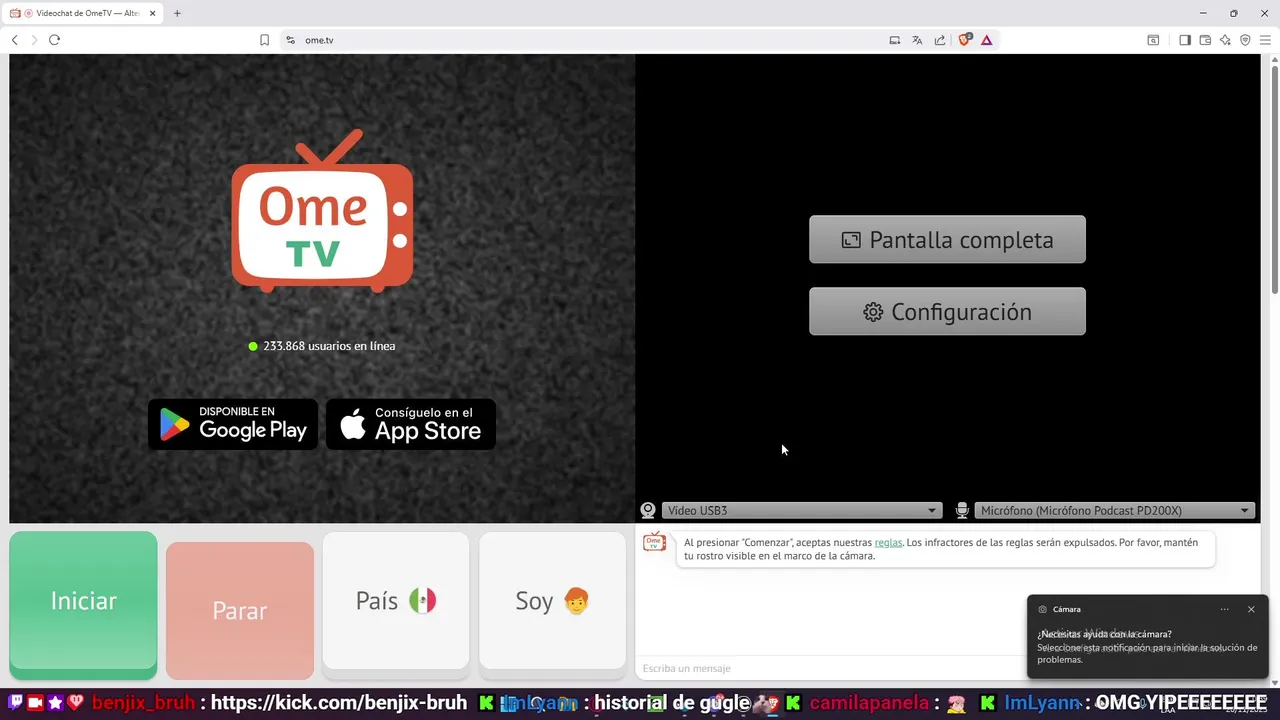
Task: Open the Brave Wallet icon
Action: (1205, 40)
